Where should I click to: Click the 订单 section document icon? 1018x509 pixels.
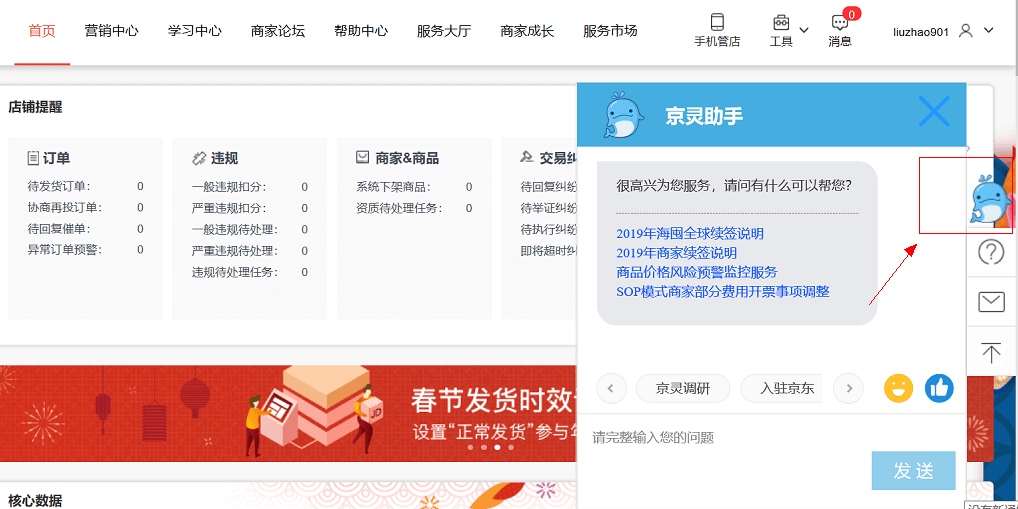coord(33,158)
